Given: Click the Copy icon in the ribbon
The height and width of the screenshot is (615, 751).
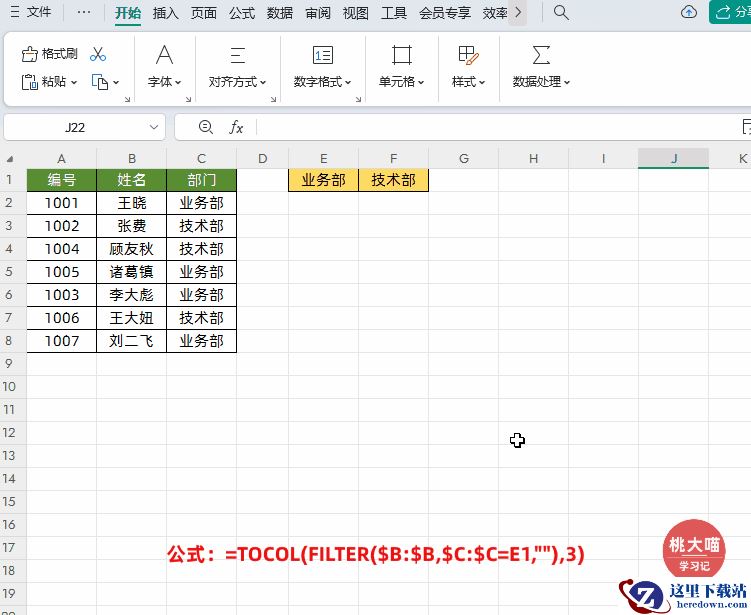Looking at the screenshot, I should click(x=100, y=82).
